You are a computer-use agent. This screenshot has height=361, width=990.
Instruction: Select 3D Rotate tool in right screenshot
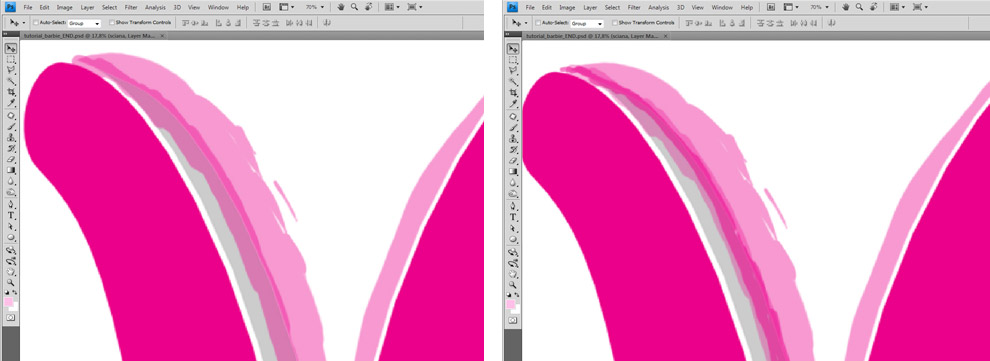click(513, 251)
